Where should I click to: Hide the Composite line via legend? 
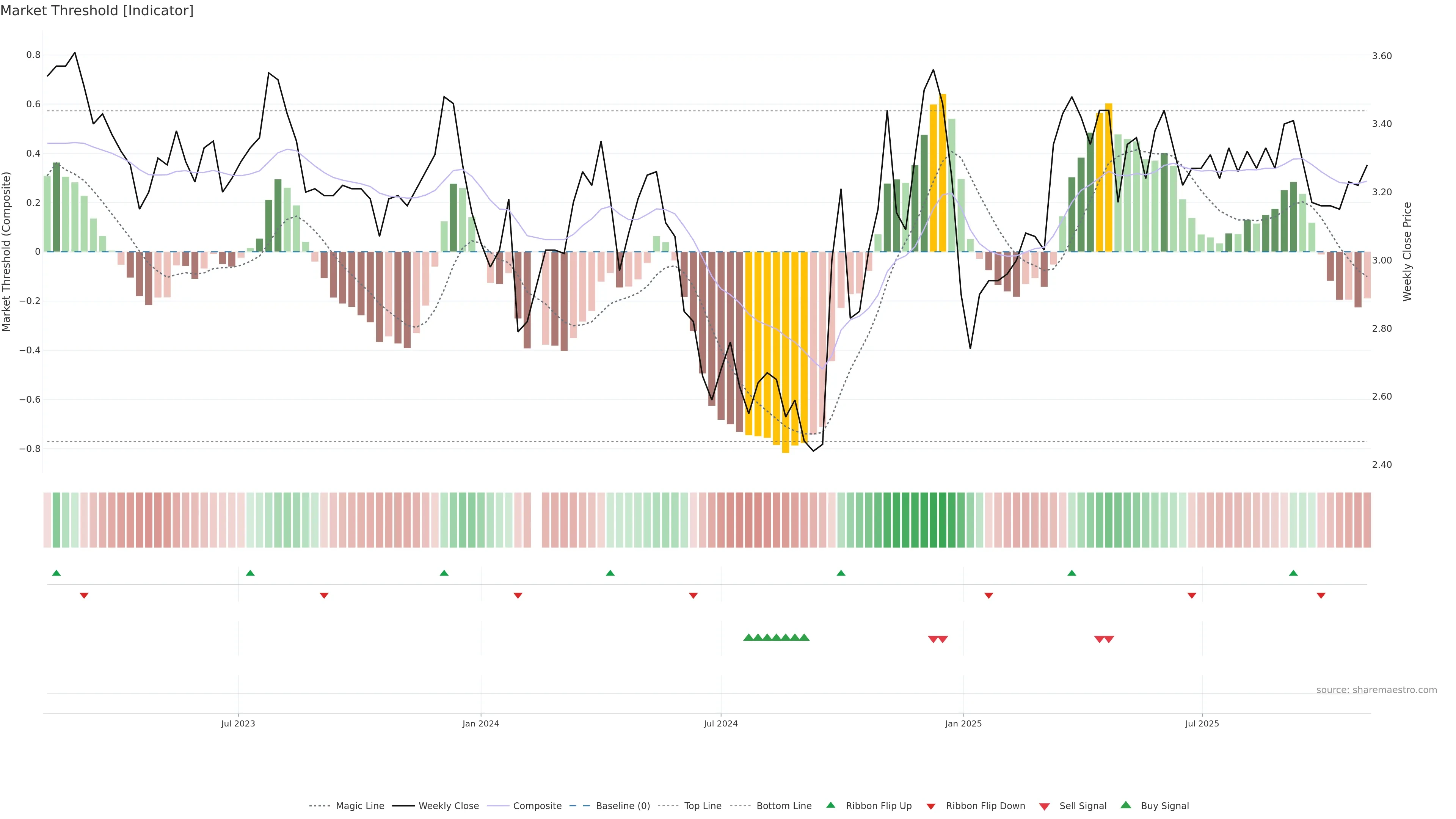(x=537, y=806)
